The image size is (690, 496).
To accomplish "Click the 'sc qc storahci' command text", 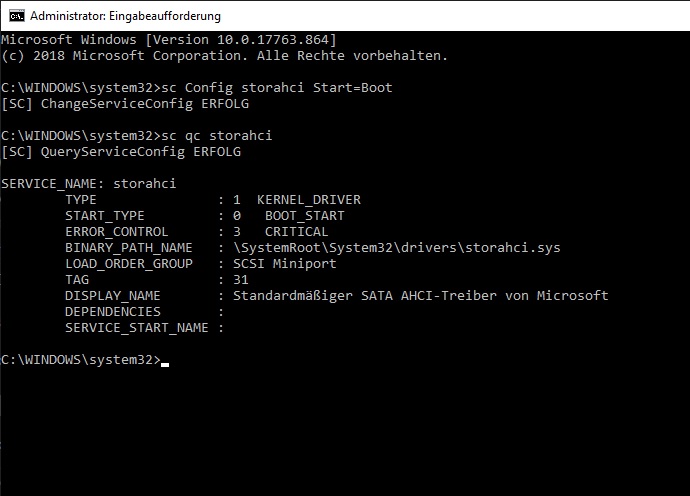I will coord(217,136).
